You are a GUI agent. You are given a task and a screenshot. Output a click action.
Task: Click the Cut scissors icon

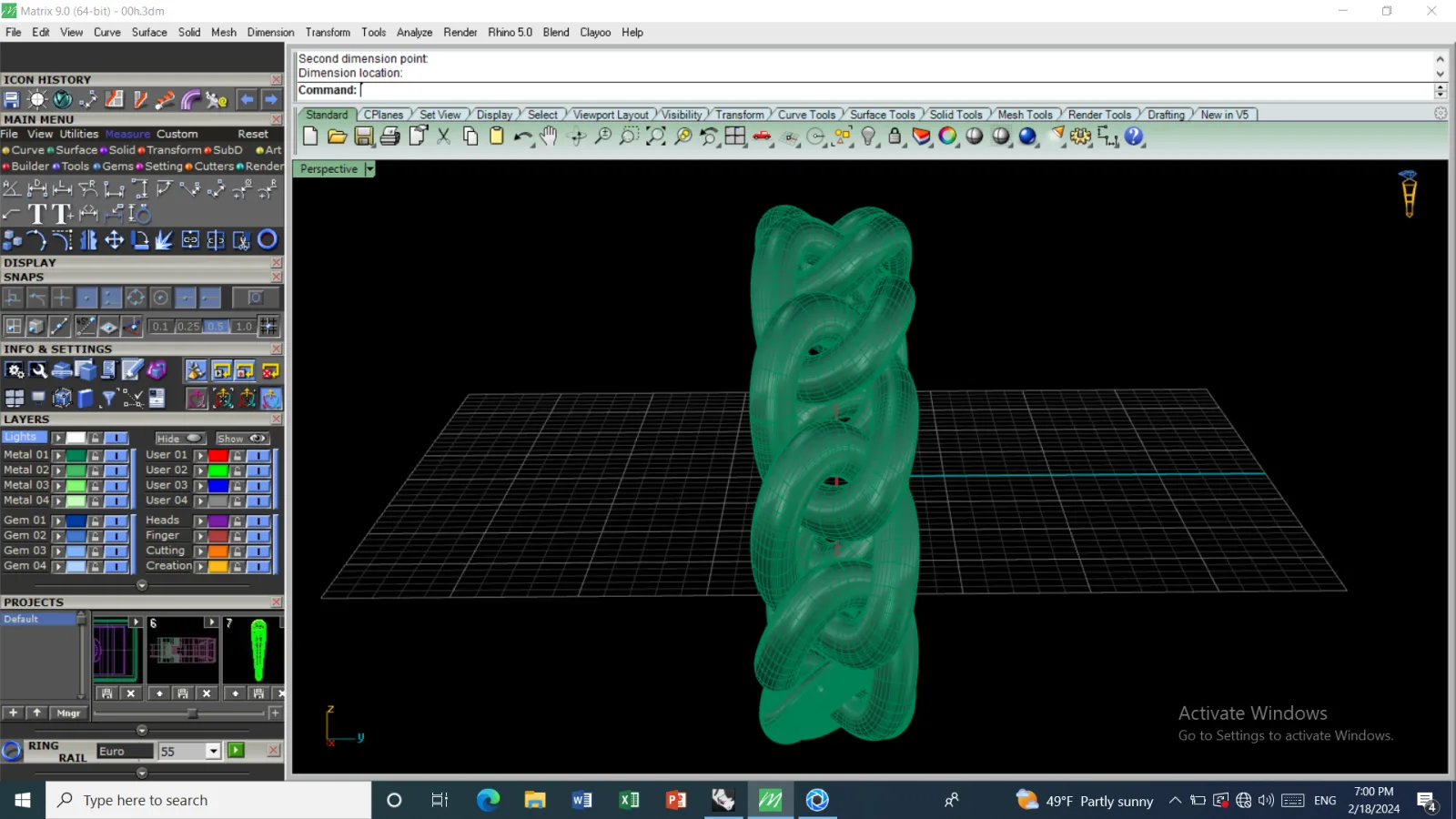tap(443, 136)
